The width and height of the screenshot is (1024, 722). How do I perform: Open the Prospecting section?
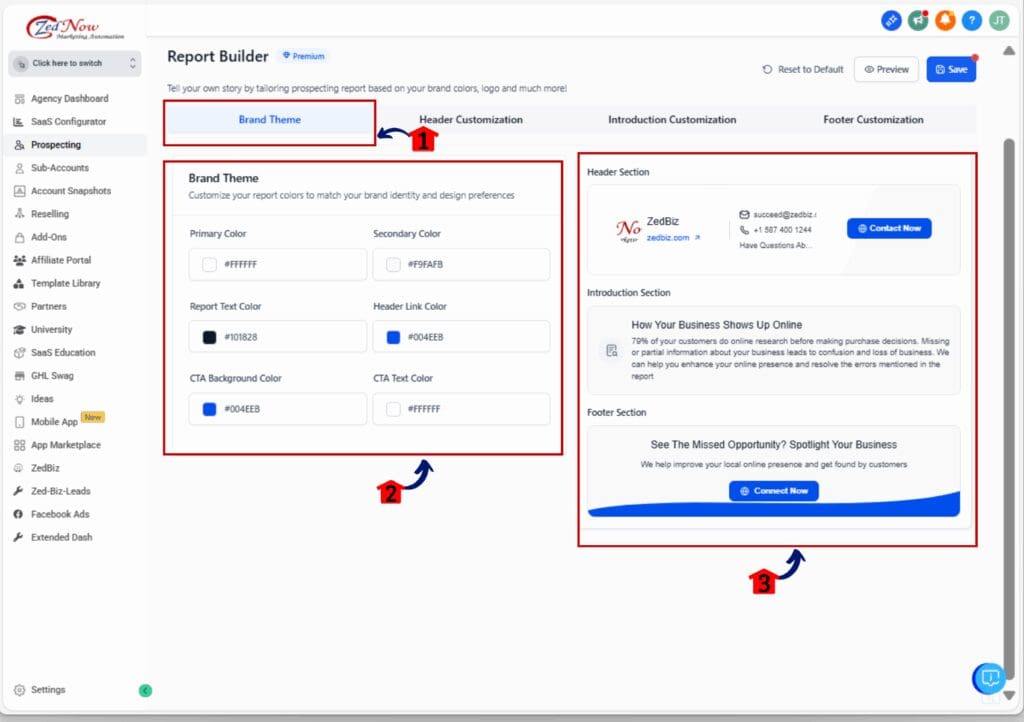coord(55,144)
